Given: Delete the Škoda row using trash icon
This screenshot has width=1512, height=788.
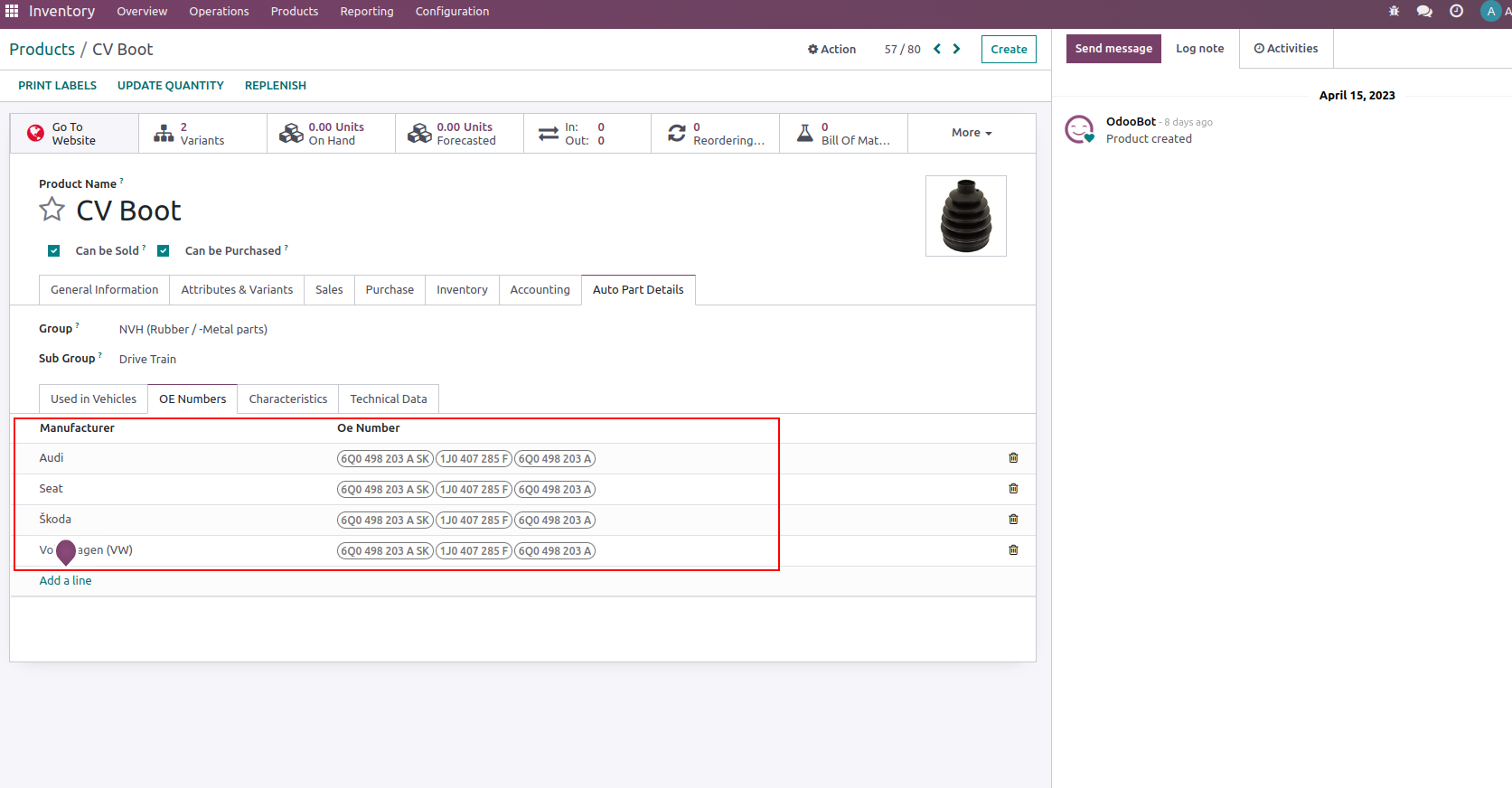Looking at the screenshot, I should point(1013,520).
